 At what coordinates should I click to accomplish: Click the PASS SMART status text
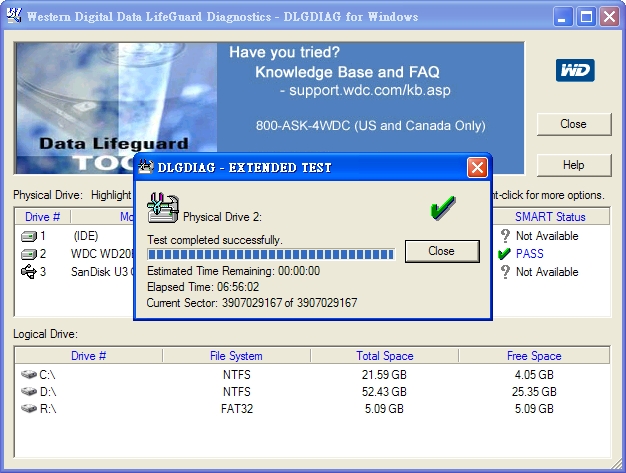pos(530,254)
